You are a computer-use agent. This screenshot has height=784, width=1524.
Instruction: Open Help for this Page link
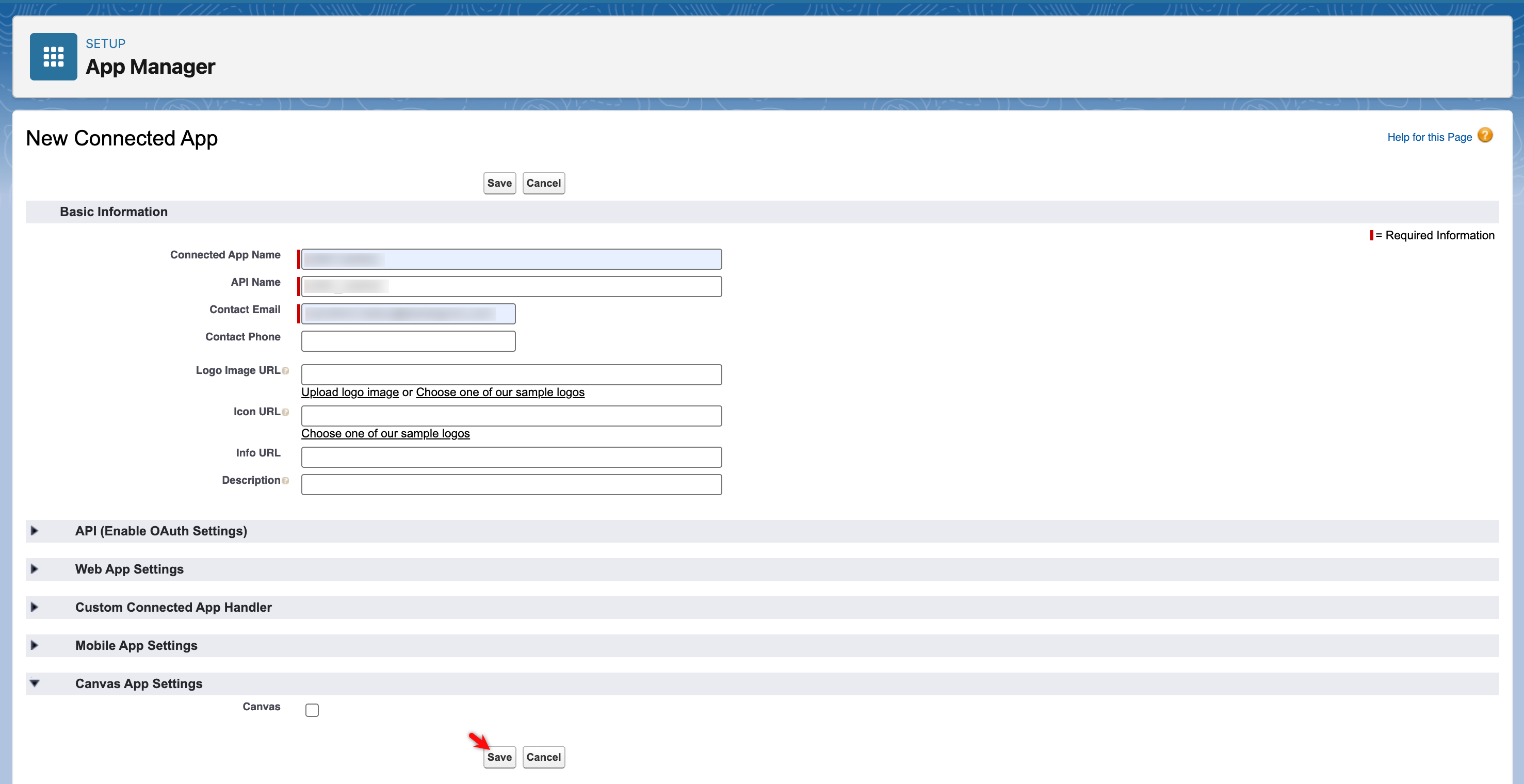point(1429,137)
